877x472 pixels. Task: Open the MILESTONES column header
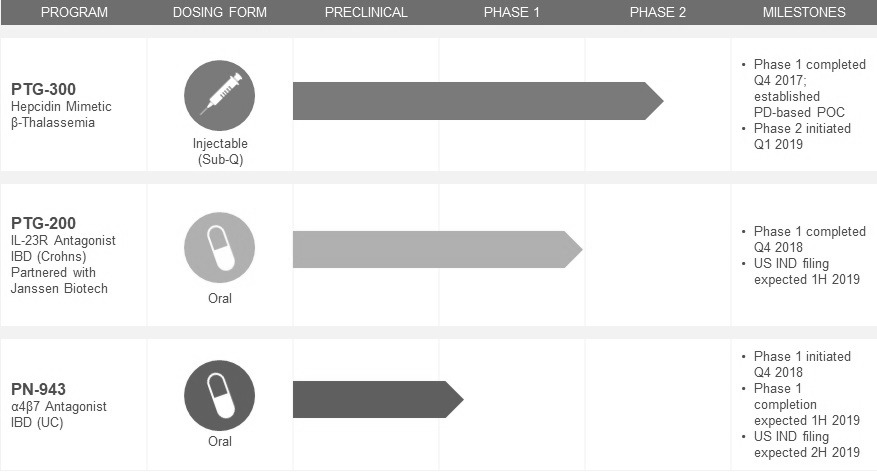pos(804,13)
